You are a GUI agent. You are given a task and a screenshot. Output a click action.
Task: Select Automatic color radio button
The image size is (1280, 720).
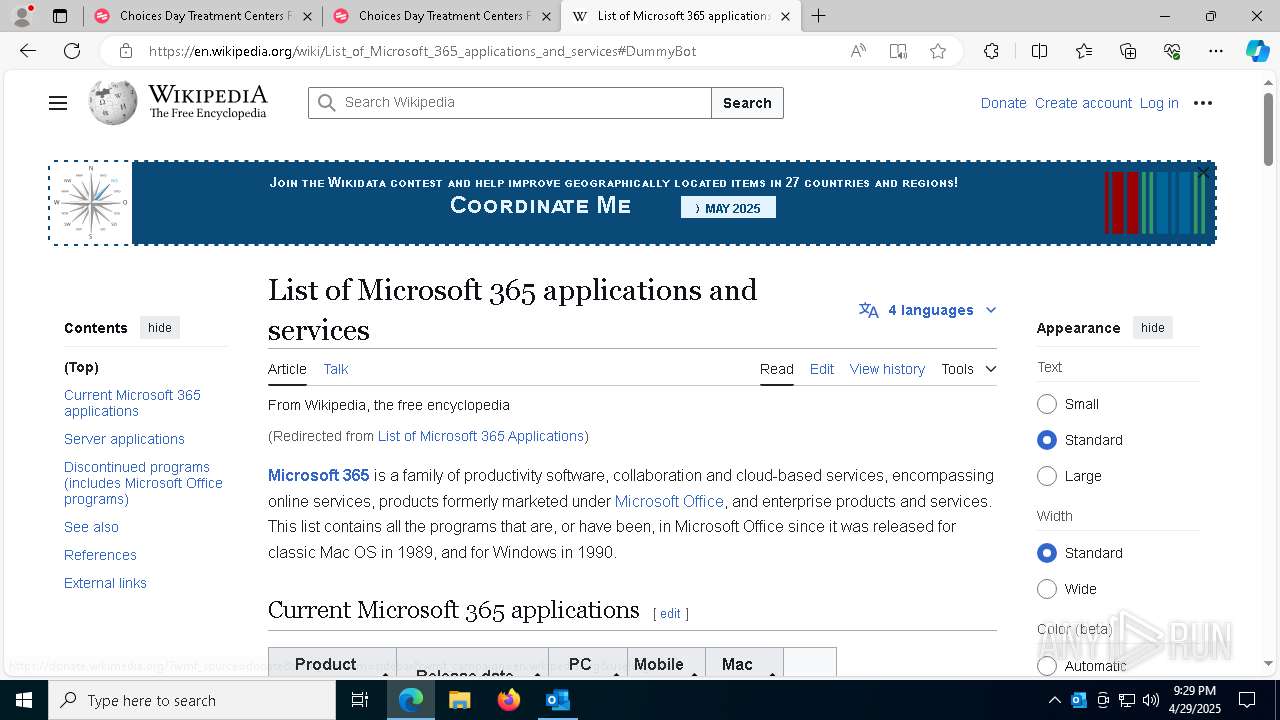click(x=1047, y=666)
